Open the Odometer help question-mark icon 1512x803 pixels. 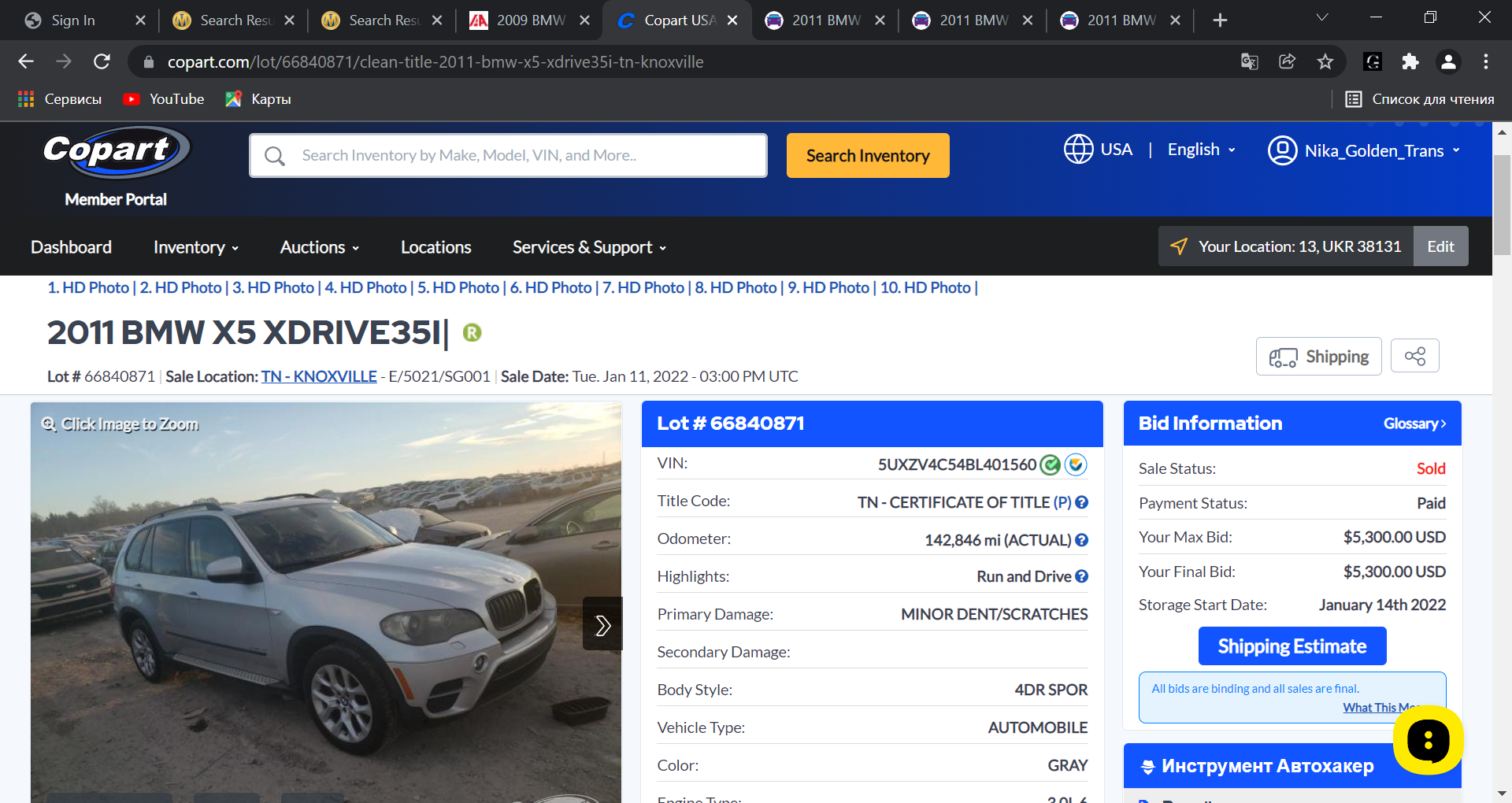tap(1081, 540)
